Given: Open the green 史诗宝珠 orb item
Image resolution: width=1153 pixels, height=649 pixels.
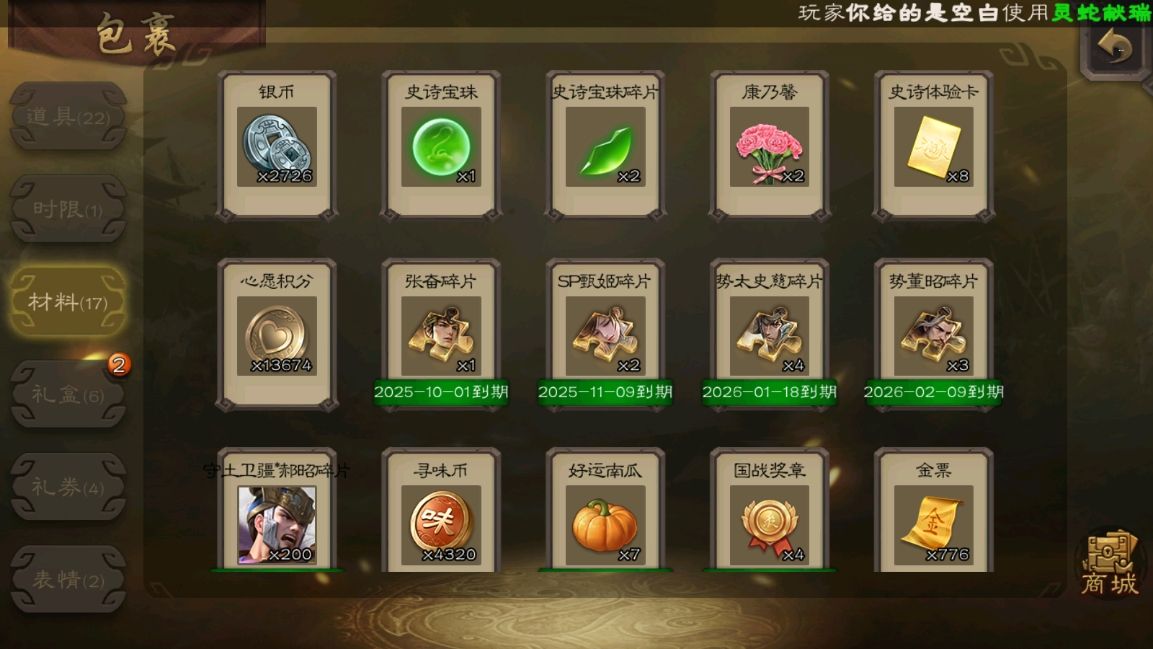Looking at the screenshot, I should (440, 146).
